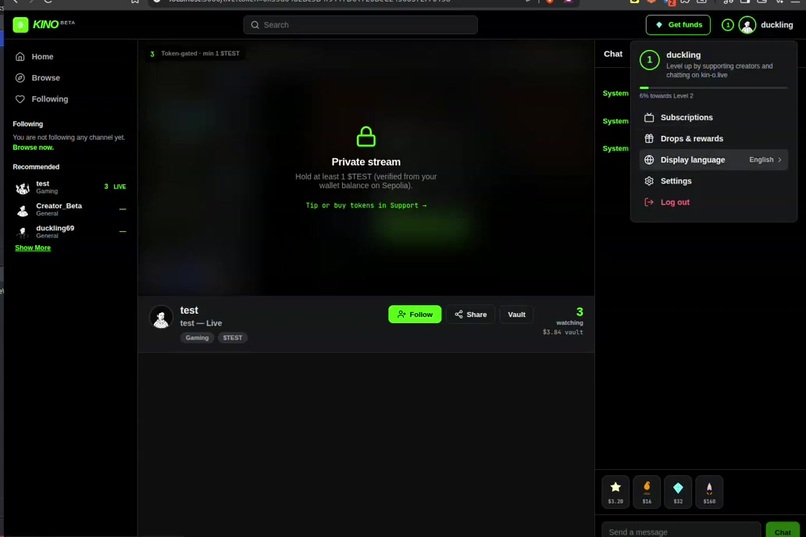Send the star $3.20 tip
This screenshot has width=806, height=537.
pos(615,492)
